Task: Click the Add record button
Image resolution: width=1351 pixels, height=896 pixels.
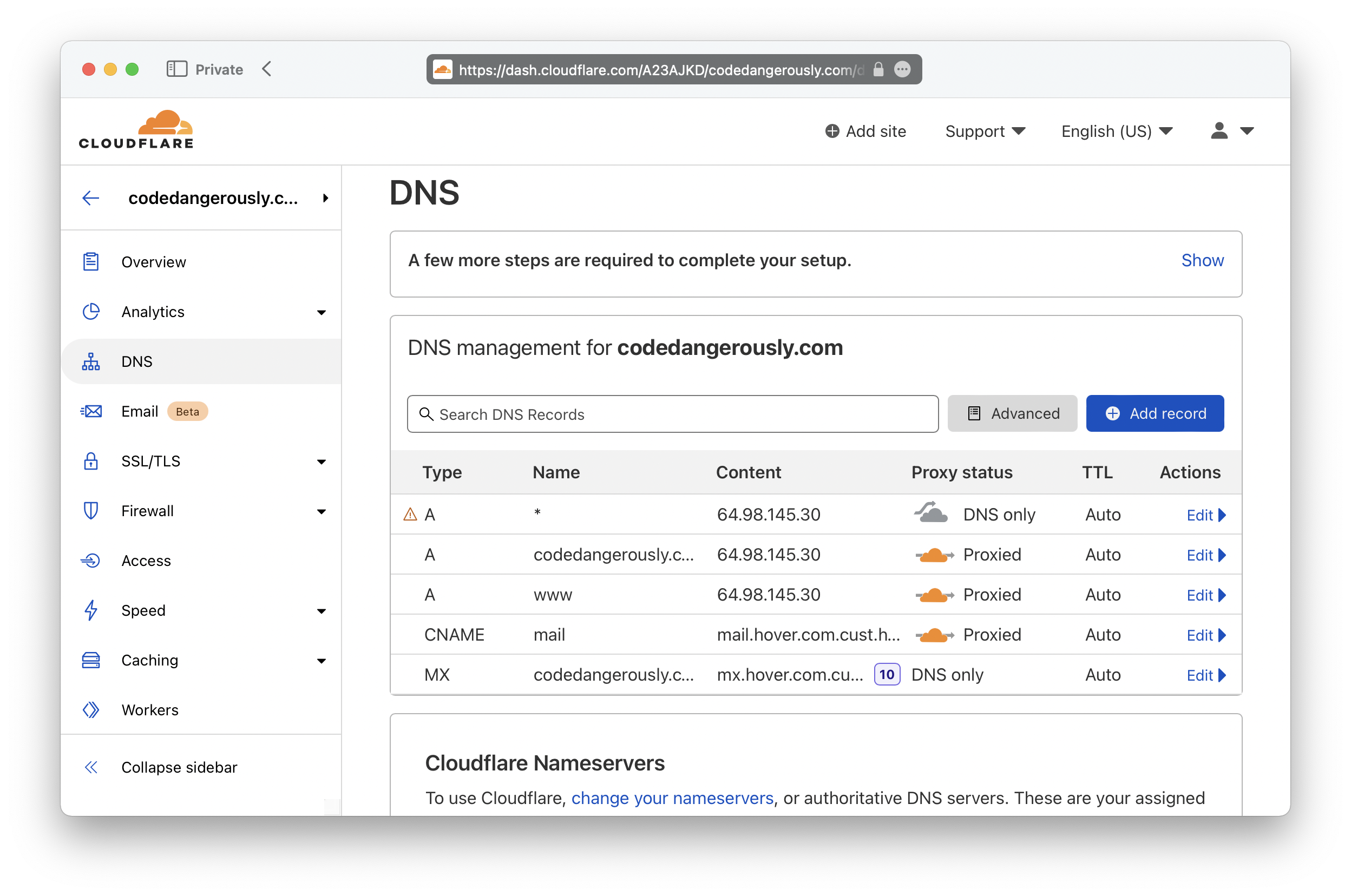Action: point(1155,413)
